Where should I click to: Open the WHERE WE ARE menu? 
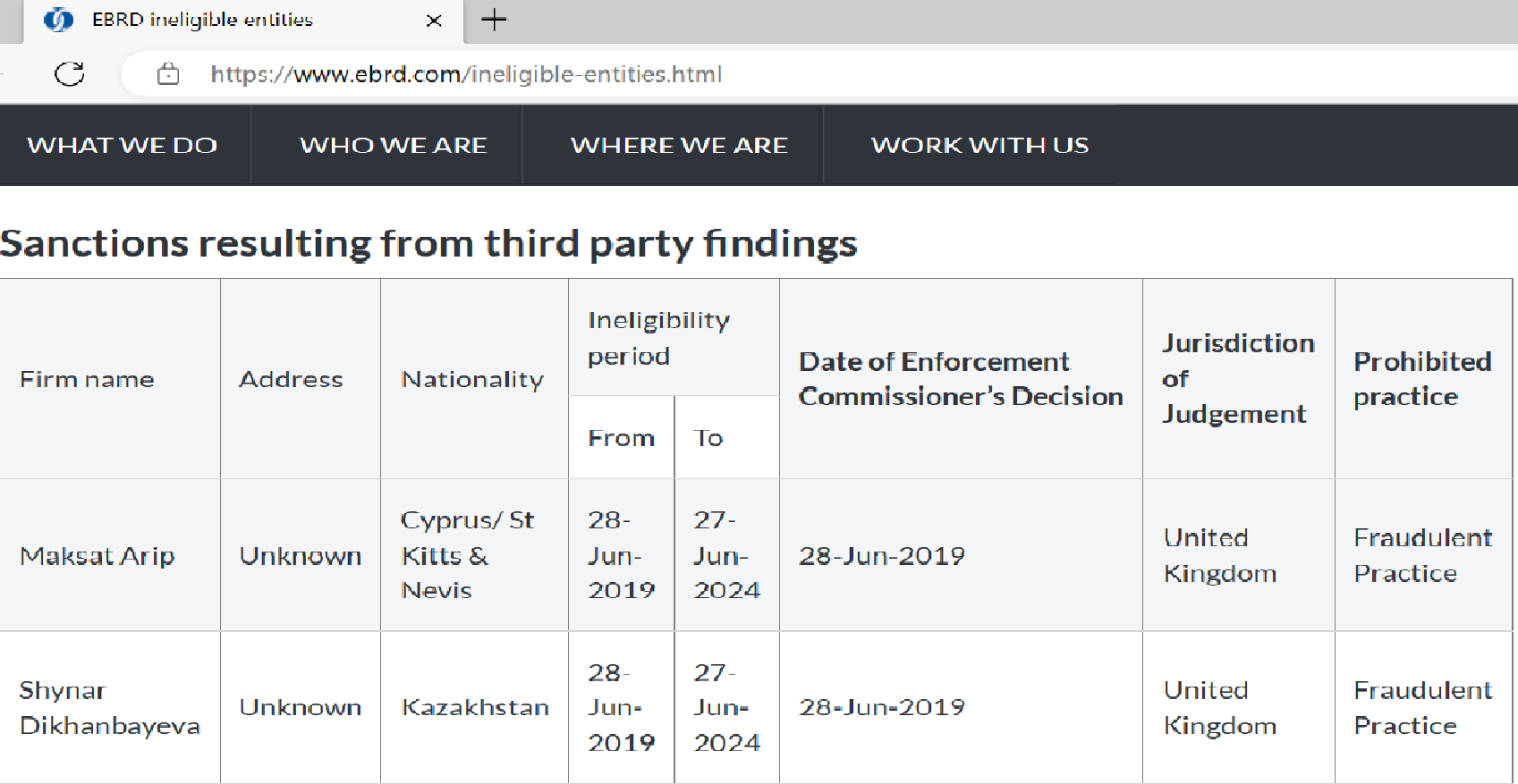pos(679,145)
